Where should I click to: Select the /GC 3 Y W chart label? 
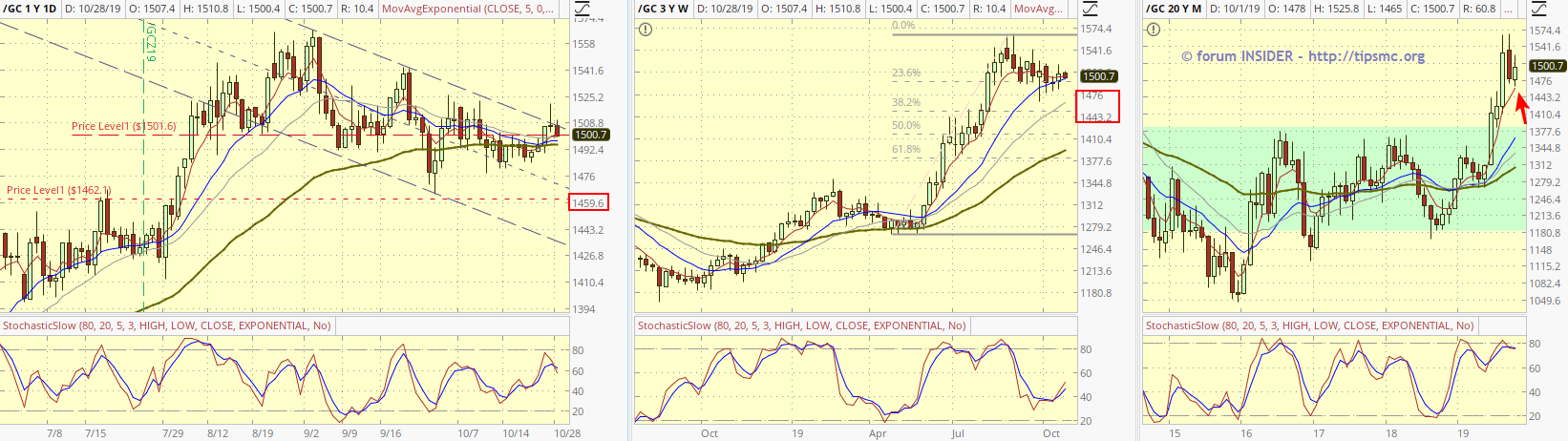[663, 9]
